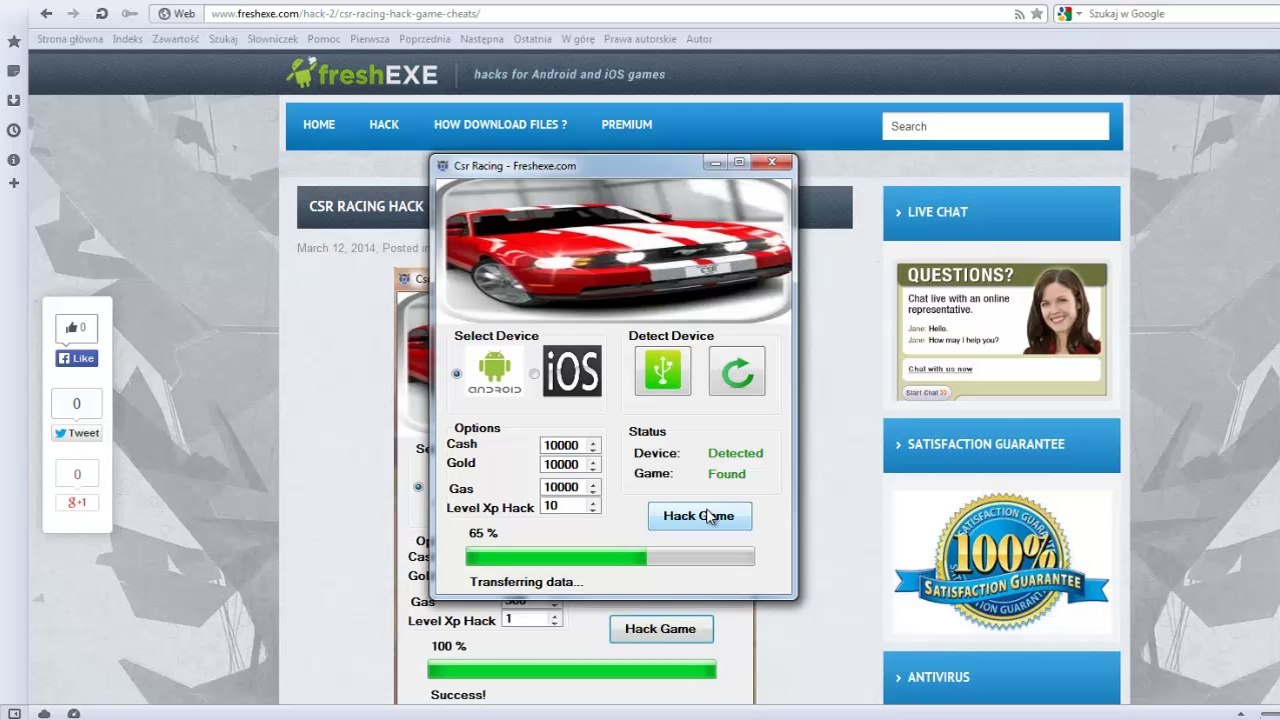
Task: Click Autor in the navigation bar
Action: [699, 39]
